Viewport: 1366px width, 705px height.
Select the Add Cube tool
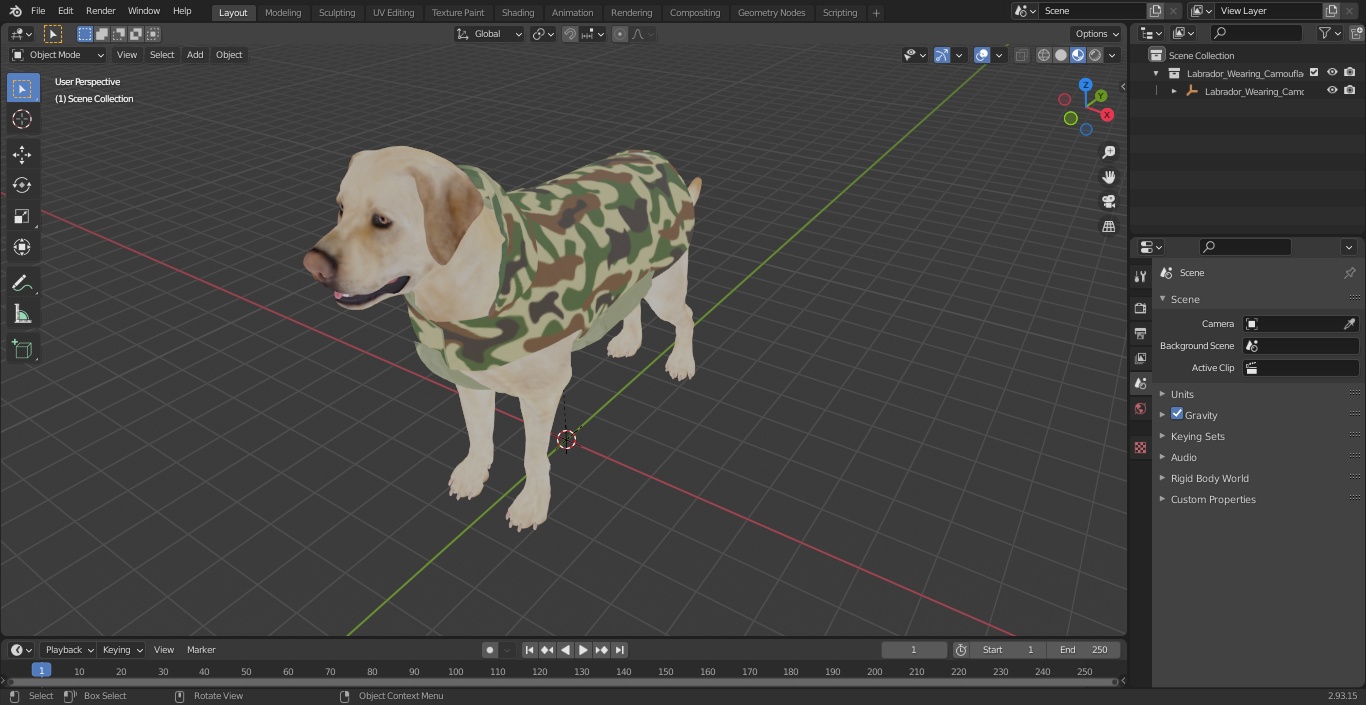[x=22, y=350]
